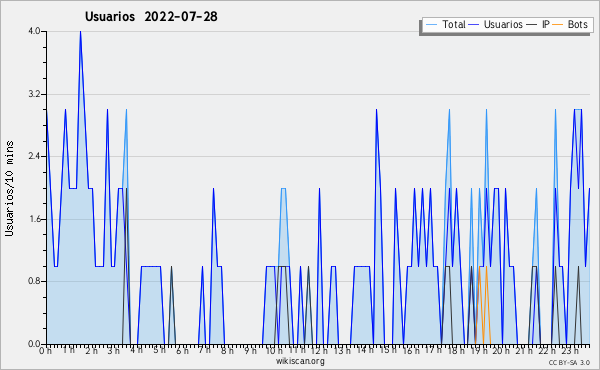Click the 18 h x-axis label
Screen dimensions: 600x370
(456, 350)
